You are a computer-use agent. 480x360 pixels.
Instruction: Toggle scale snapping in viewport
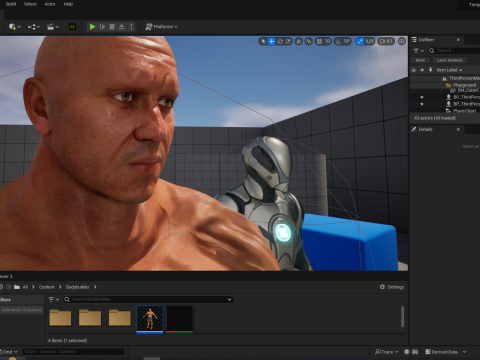point(360,41)
